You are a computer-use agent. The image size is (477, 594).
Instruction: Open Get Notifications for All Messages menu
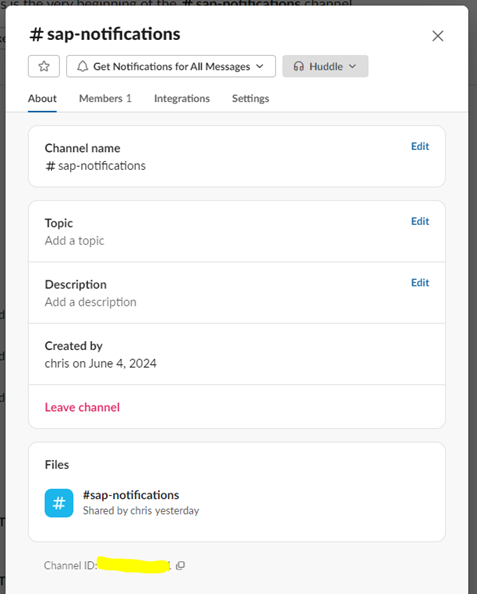coord(171,66)
